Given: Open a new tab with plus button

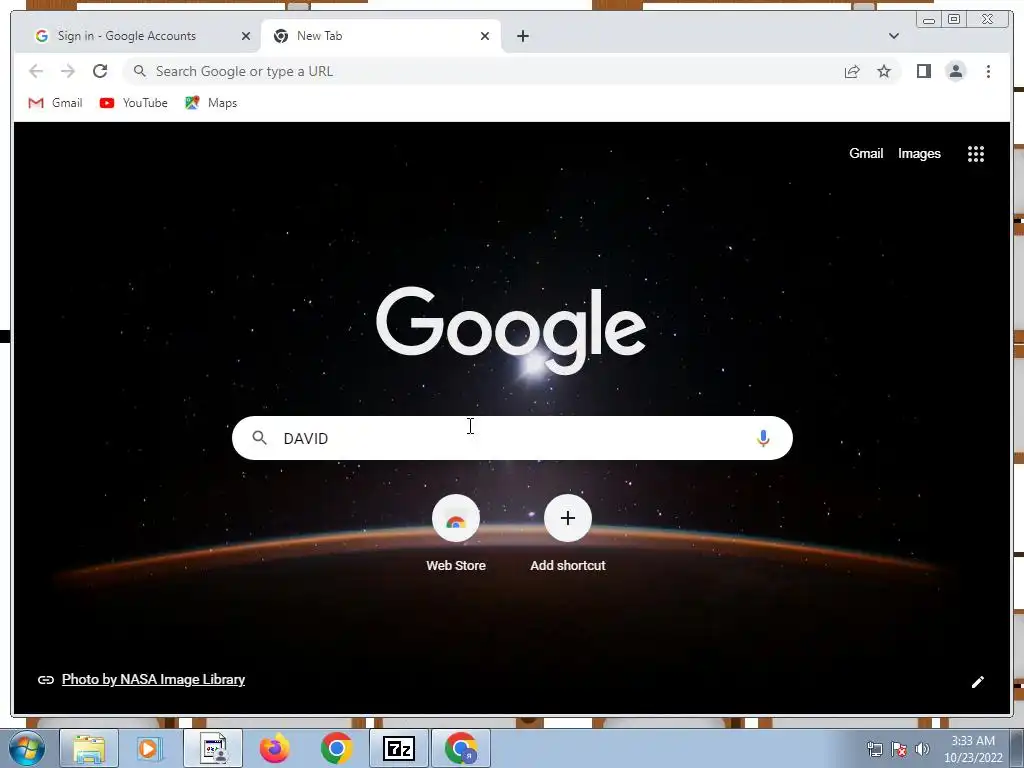Looking at the screenshot, I should coord(522,36).
